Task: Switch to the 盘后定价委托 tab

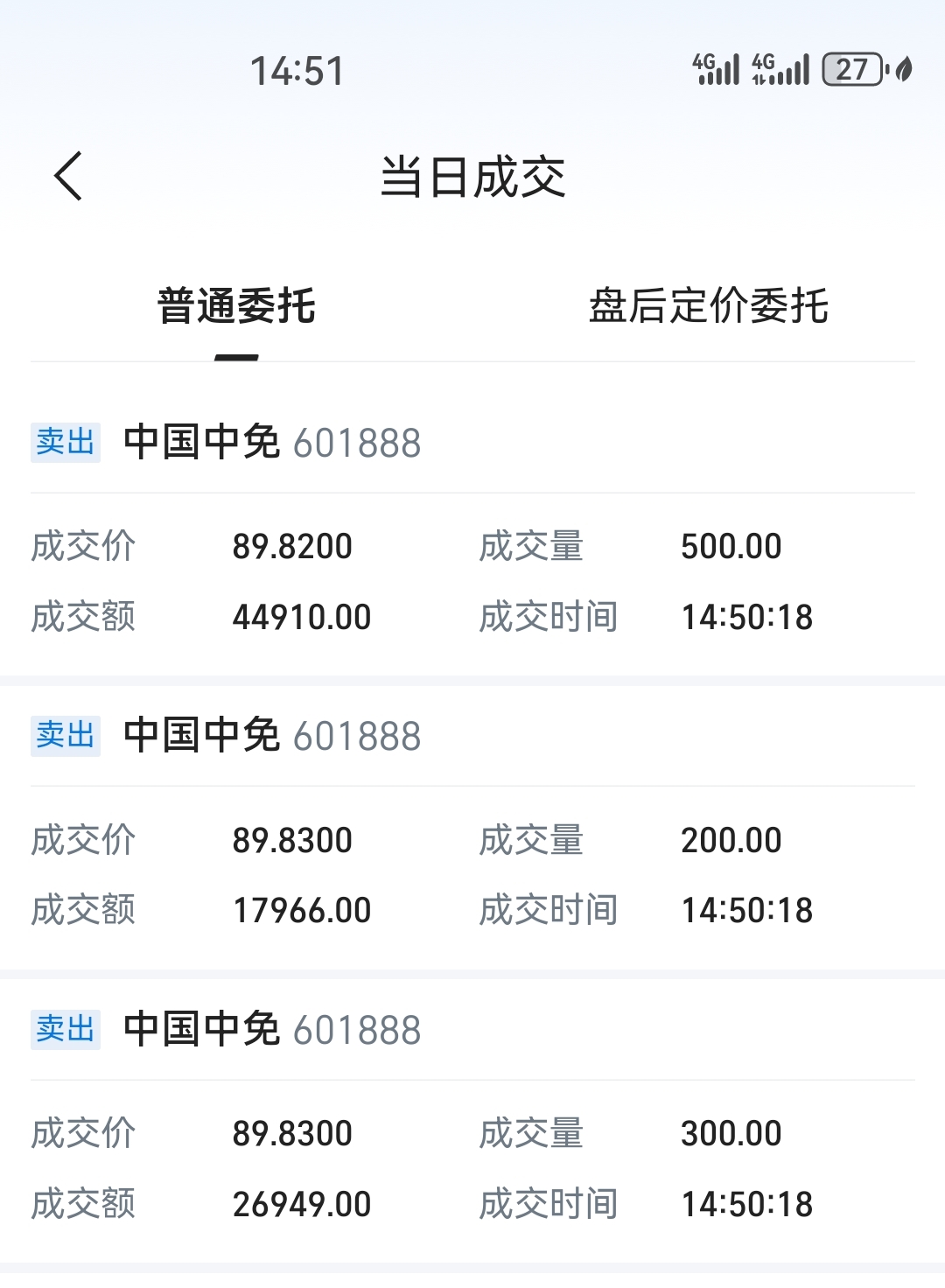Action: 708,306
